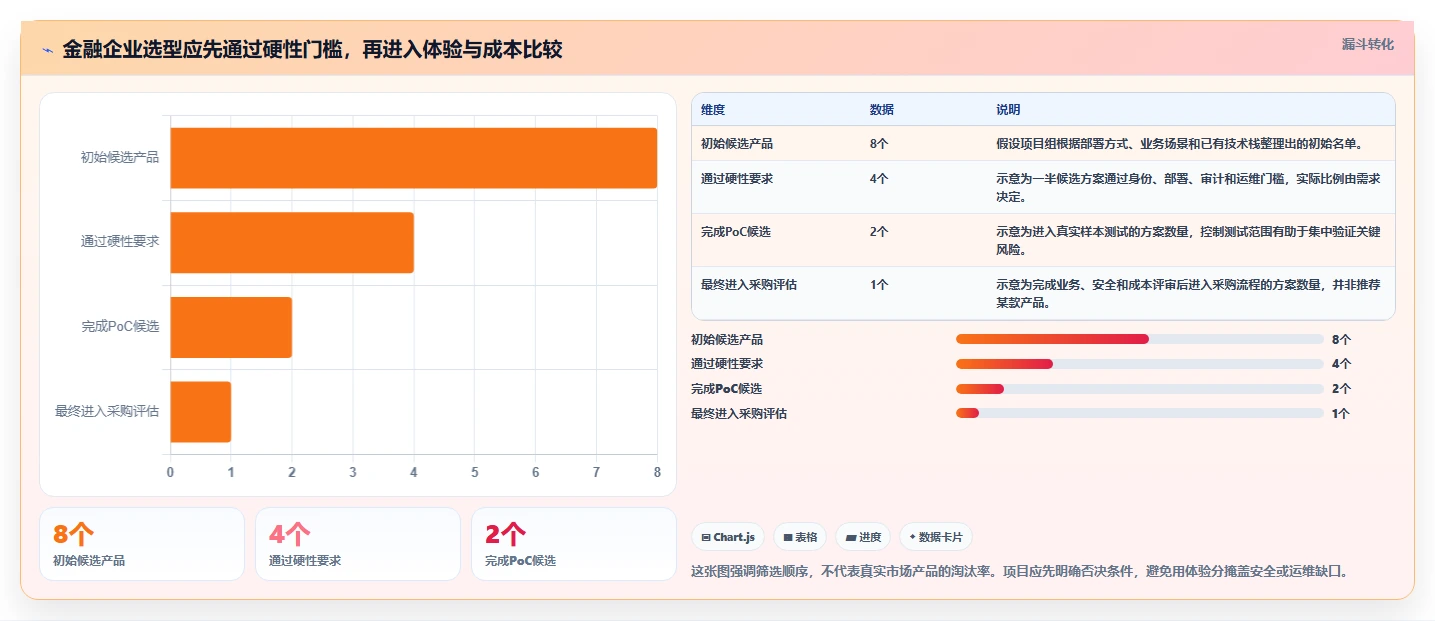The image size is (1435, 621).
Task: Click the 通过硬性要求 cell in the table
Action: click(x=737, y=178)
